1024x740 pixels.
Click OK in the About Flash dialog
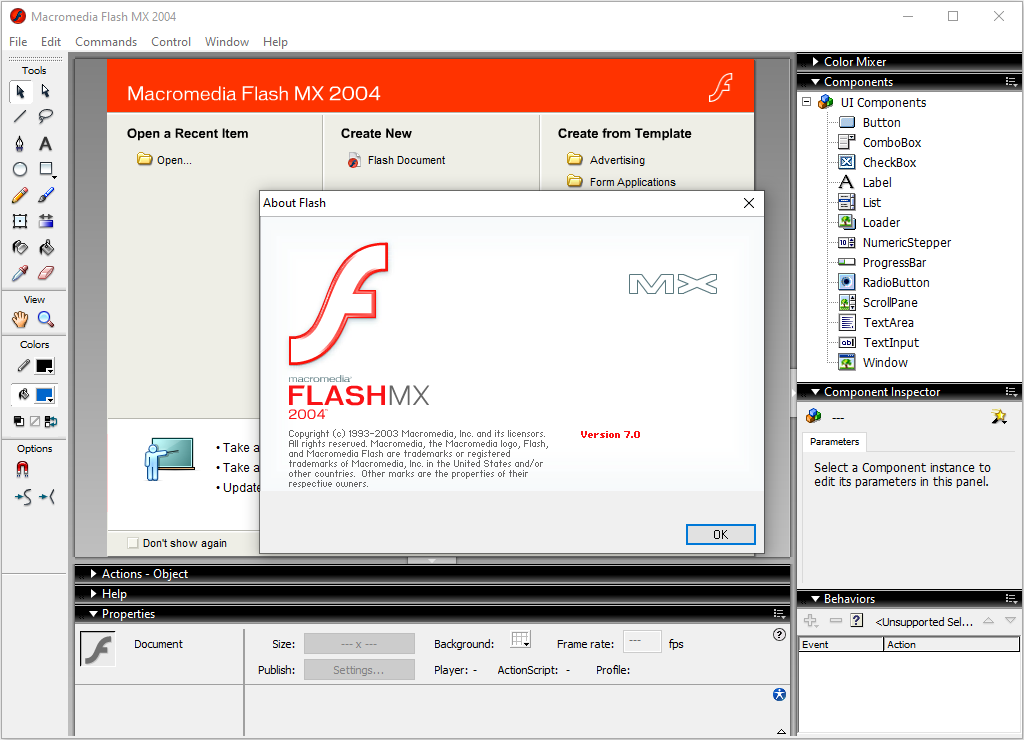click(x=720, y=534)
